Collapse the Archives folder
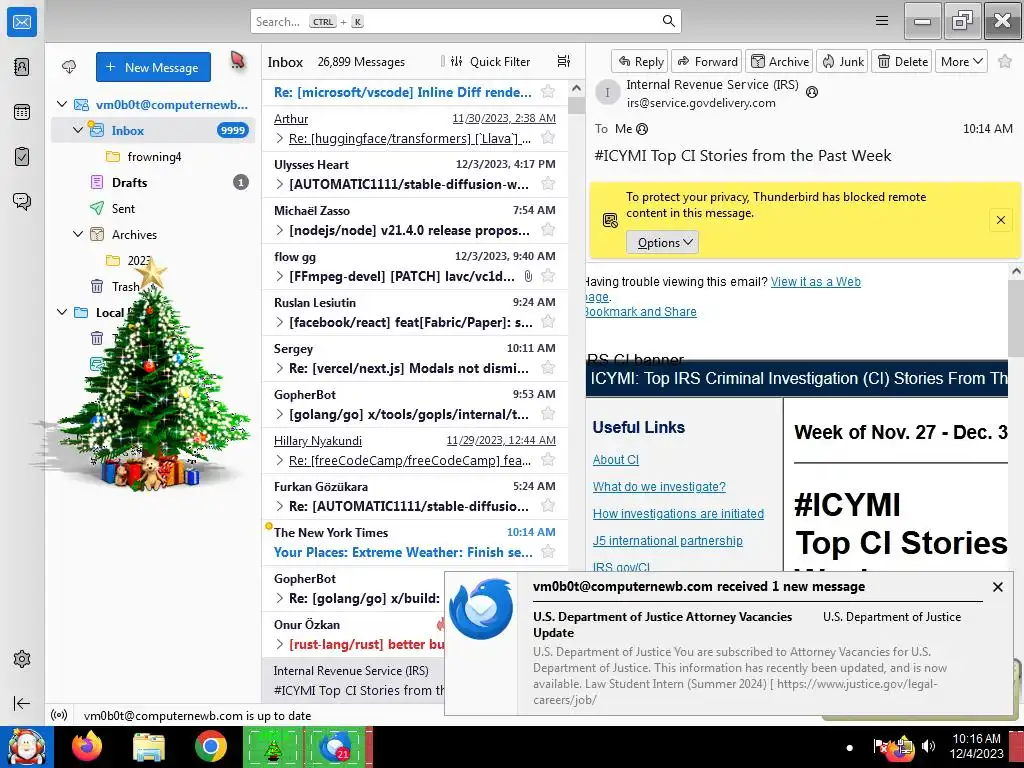Screen dimensions: 1024x768 pos(78,234)
